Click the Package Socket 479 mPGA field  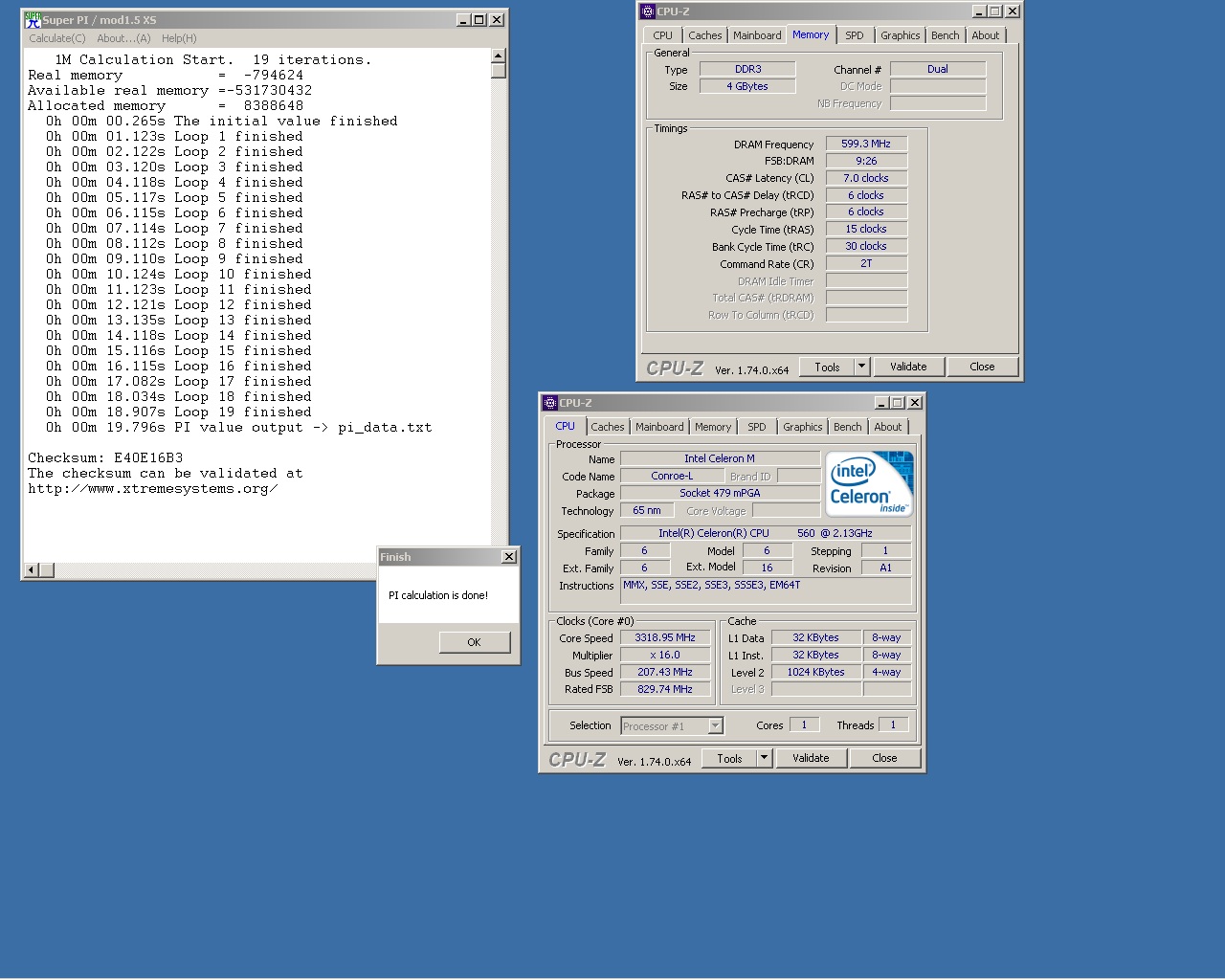[720, 493]
